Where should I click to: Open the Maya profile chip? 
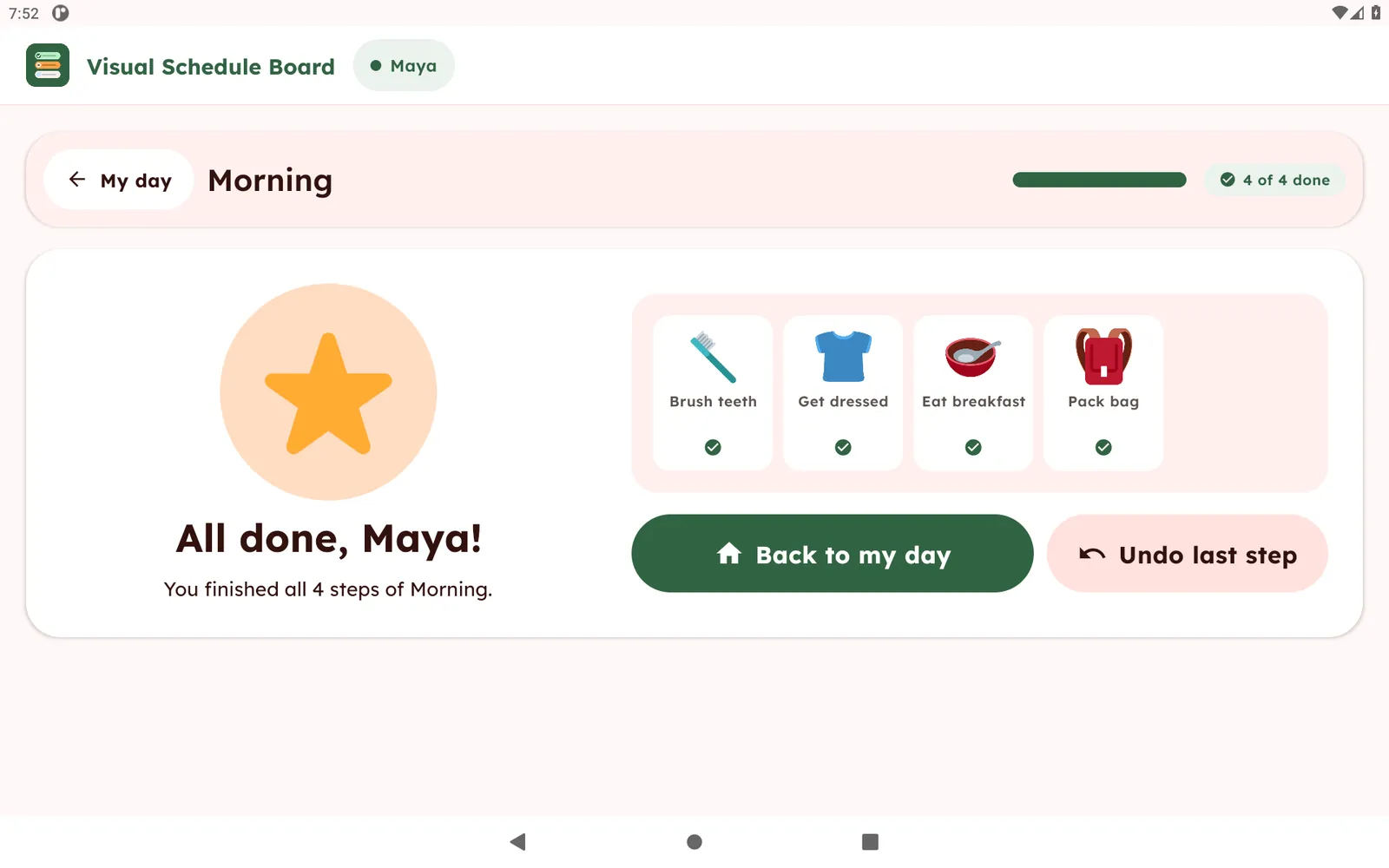click(x=404, y=65)
